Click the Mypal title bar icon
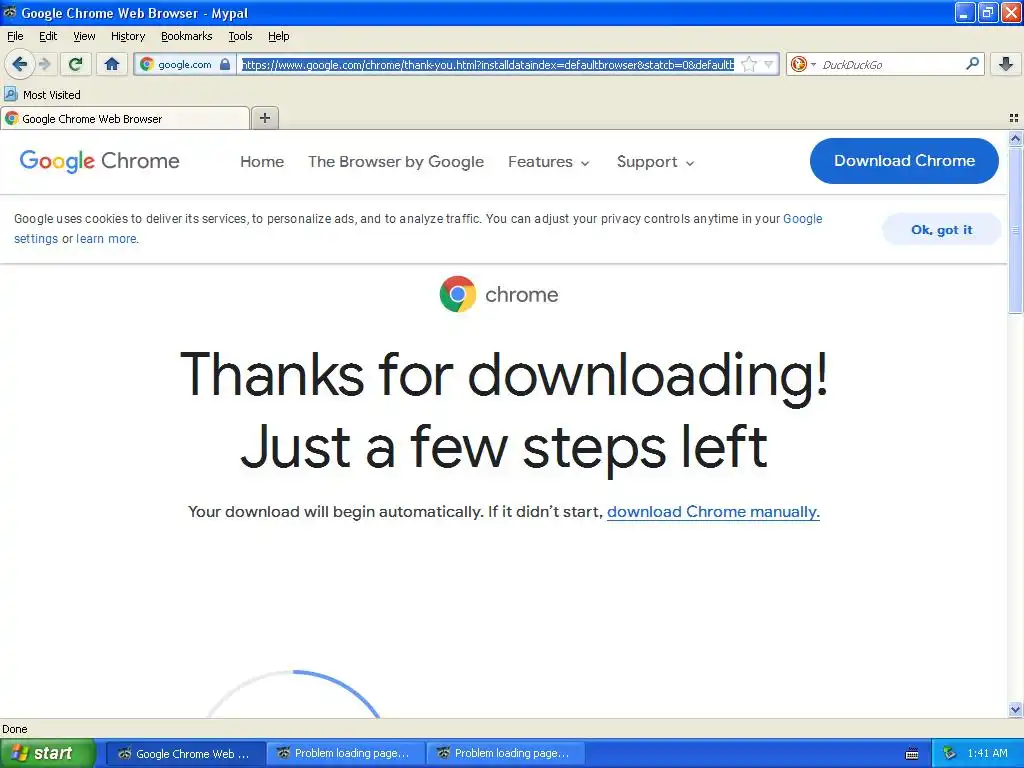The width and height of the screenshot is (1024, 768). point(10,12)
